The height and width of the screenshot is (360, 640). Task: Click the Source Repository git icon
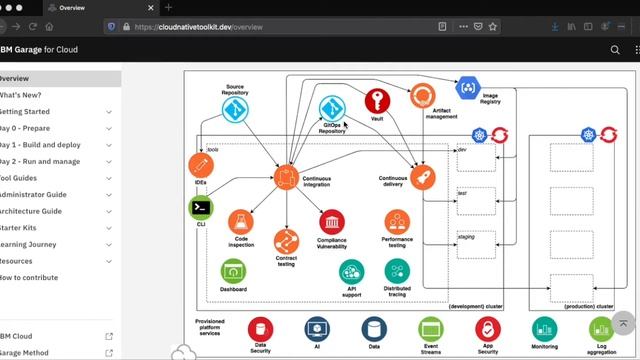pos(235,109)
